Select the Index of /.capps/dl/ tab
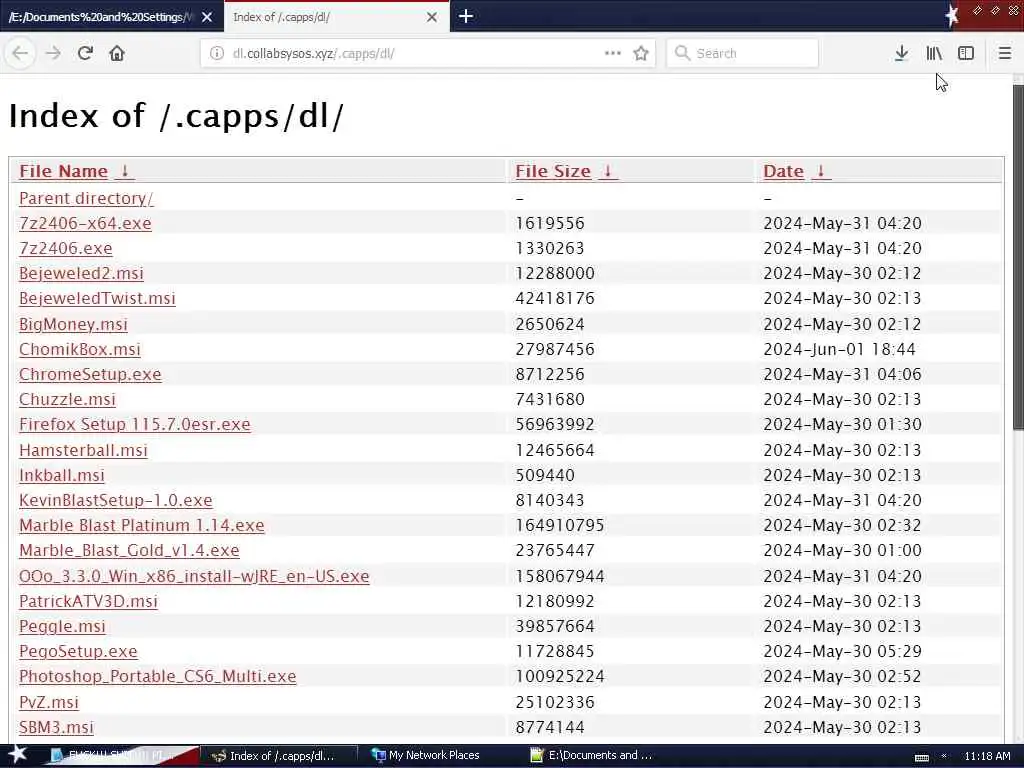Viewport: 1024px width, 768px height. 327,17
